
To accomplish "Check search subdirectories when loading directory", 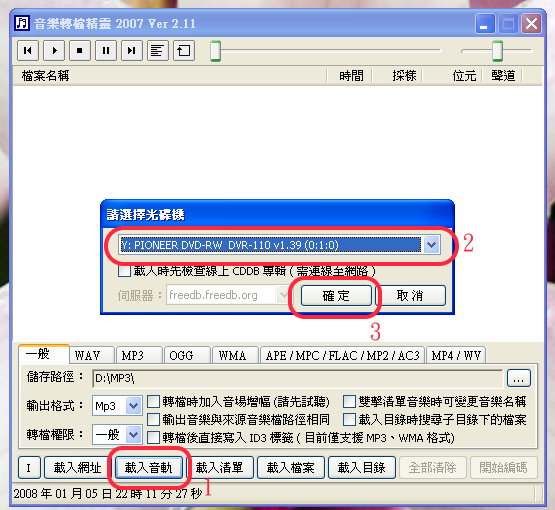I will [x=349, y=419].
